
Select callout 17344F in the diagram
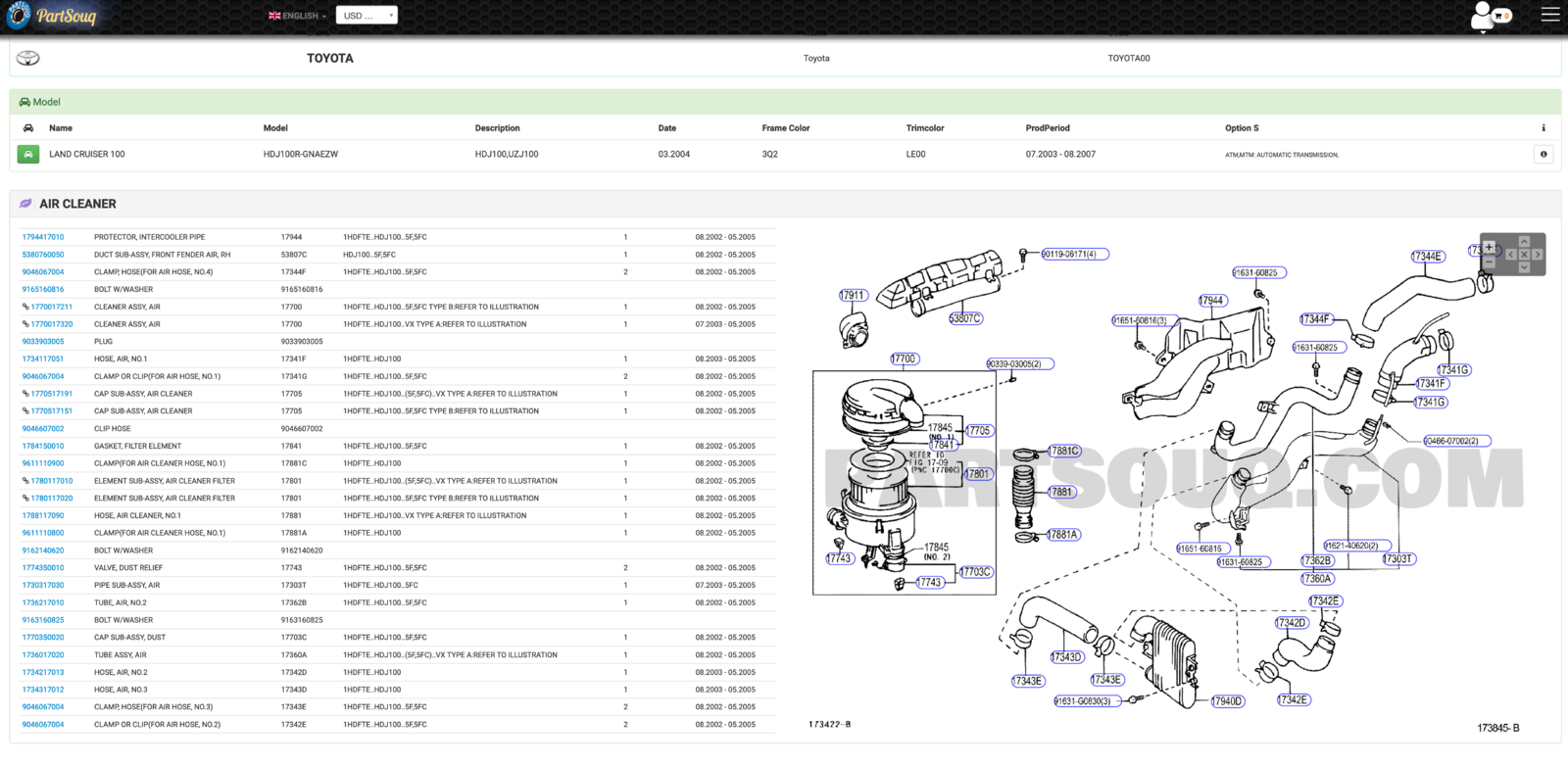pos(1316,318)
